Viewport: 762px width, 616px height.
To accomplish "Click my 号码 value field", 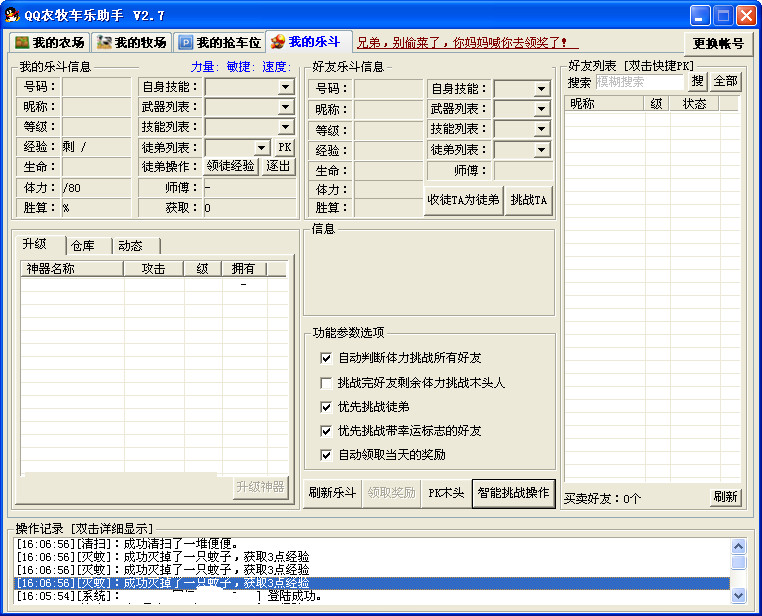I will [96, 87].
